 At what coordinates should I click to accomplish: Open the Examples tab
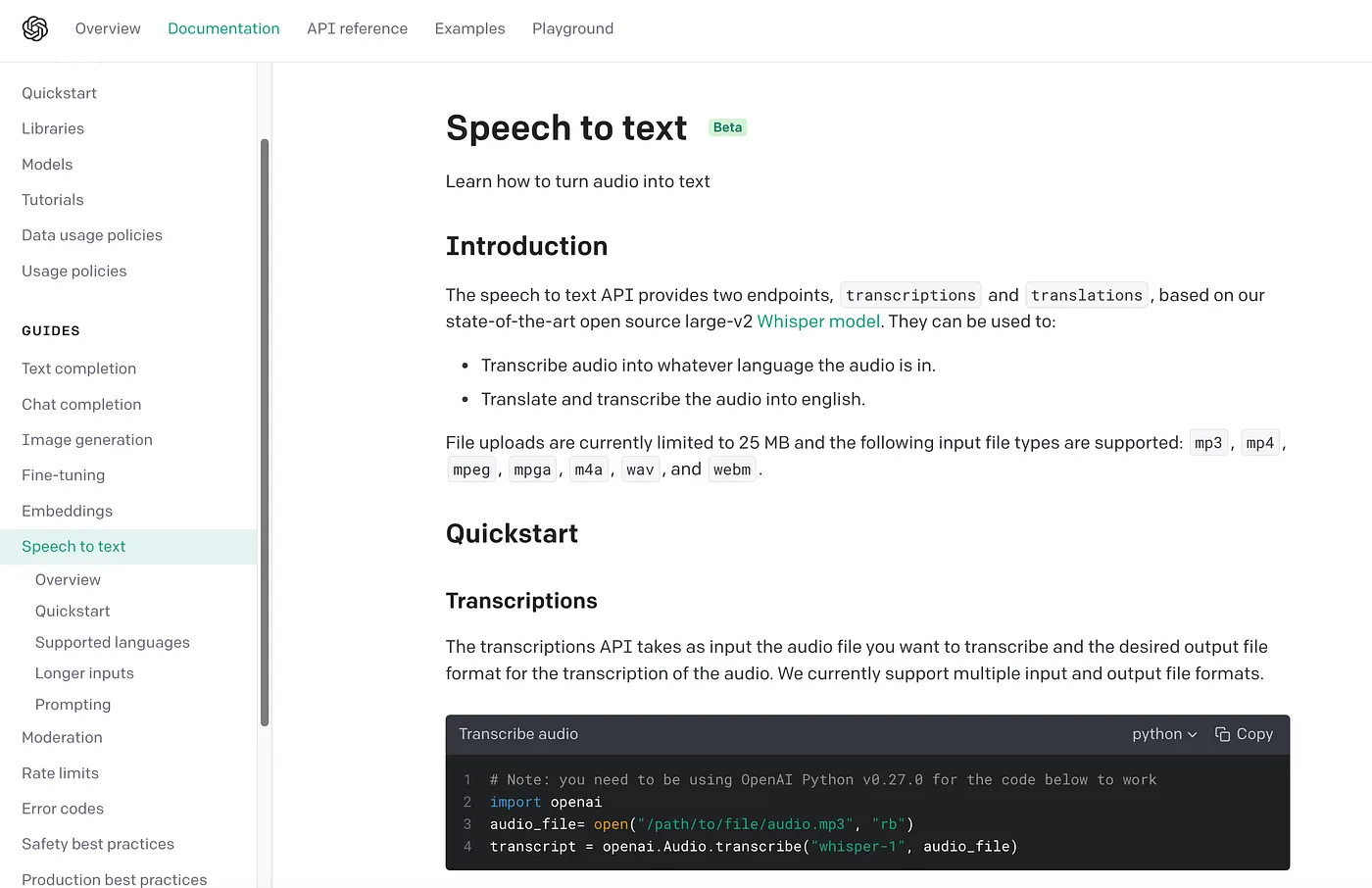pyautogui.click(x=469, y=28)
